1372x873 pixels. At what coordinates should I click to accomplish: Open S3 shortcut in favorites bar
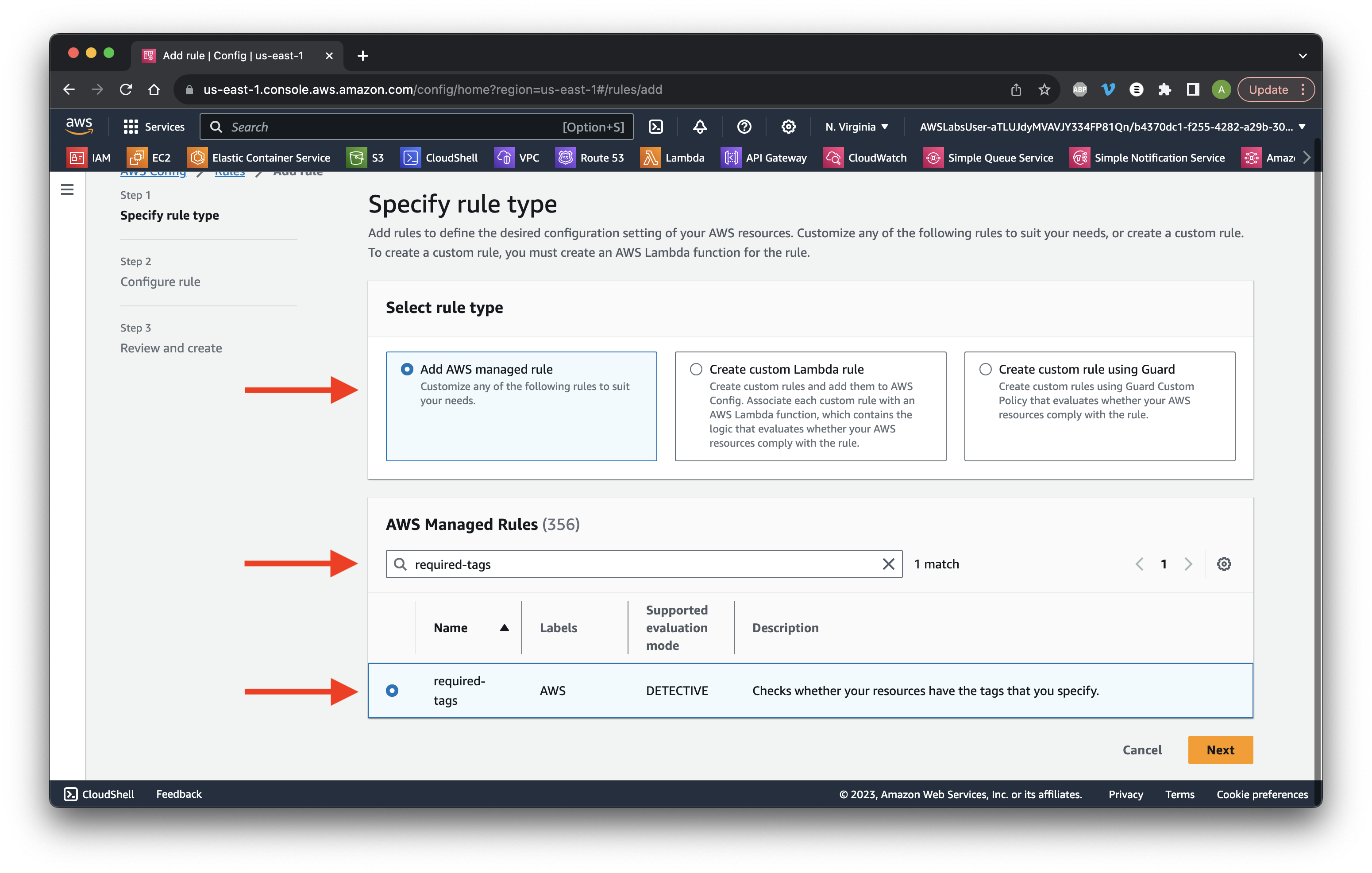click(x=366, y=157)
